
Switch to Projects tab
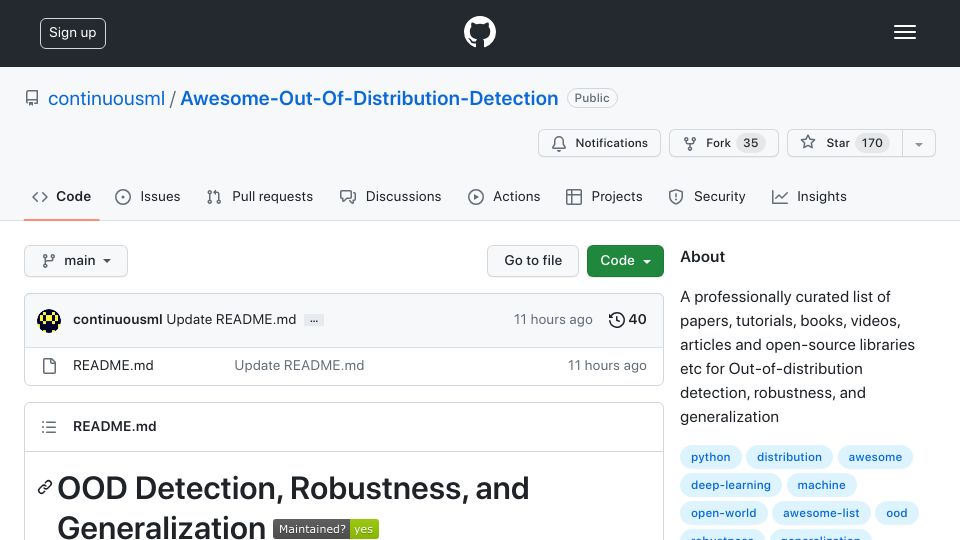[x=604, y=197]
